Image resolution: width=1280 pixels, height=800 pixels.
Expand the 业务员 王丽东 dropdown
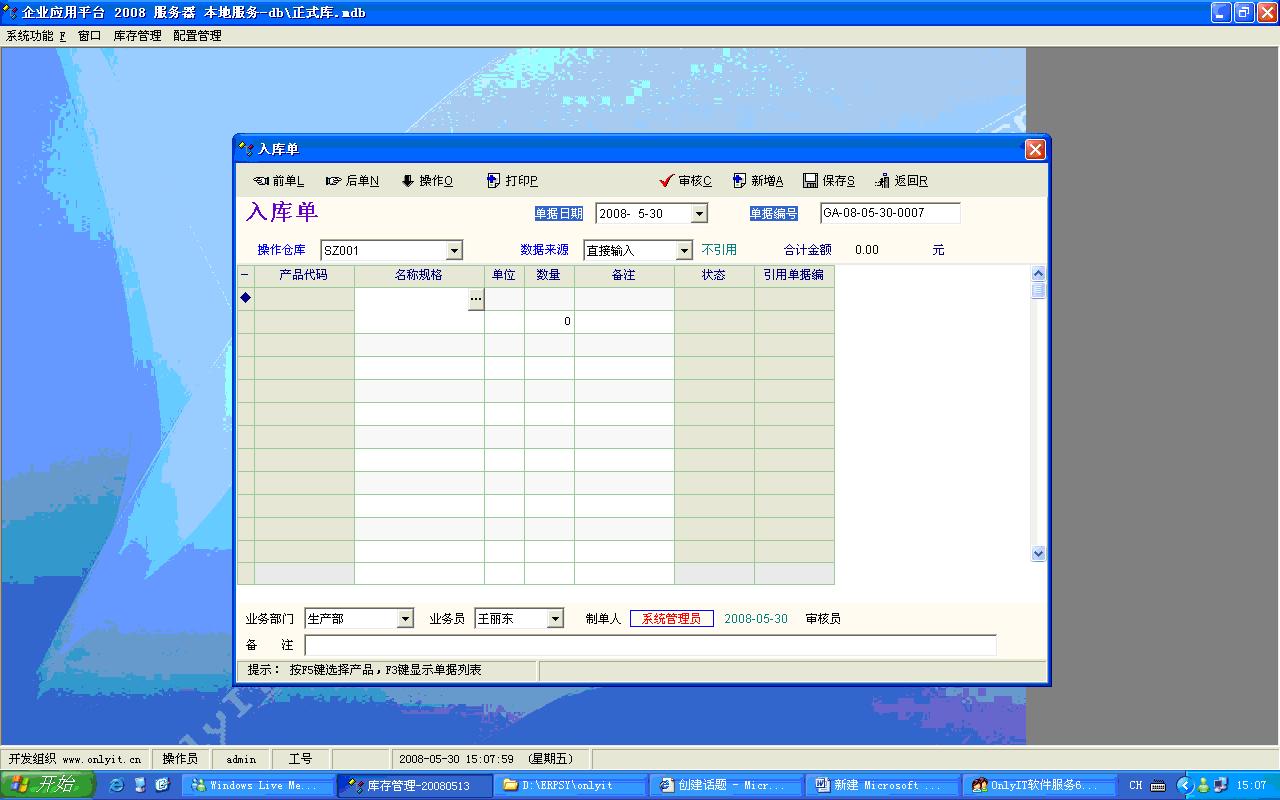tap(555, 619)
